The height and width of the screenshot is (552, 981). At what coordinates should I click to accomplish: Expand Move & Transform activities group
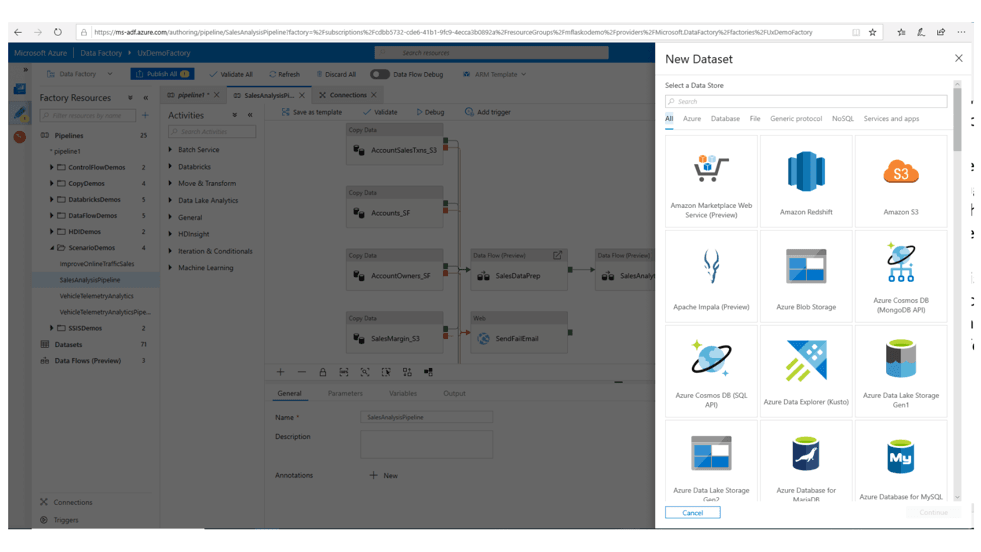click(x=170, y=183)
